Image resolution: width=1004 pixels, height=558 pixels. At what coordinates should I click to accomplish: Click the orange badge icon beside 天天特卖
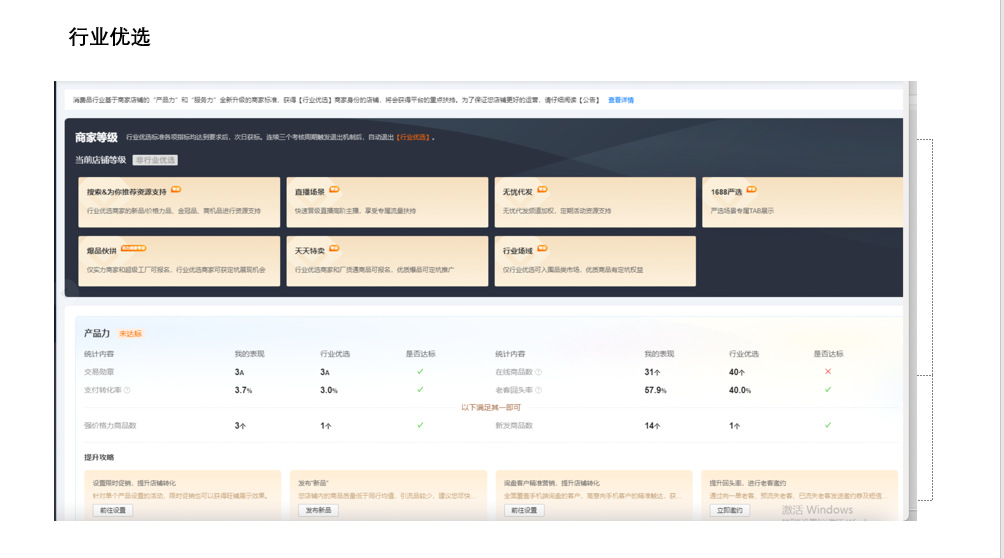tap(334, 249)
